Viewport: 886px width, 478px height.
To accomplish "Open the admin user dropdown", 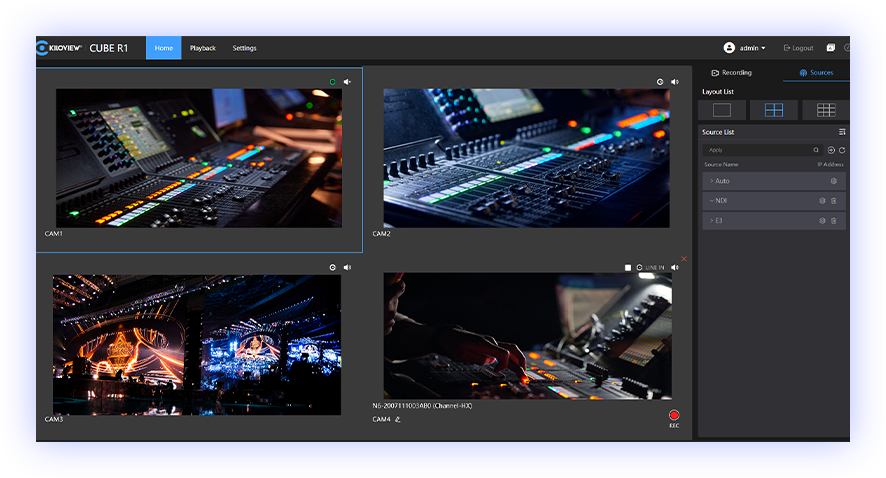I will coord(745,48).
